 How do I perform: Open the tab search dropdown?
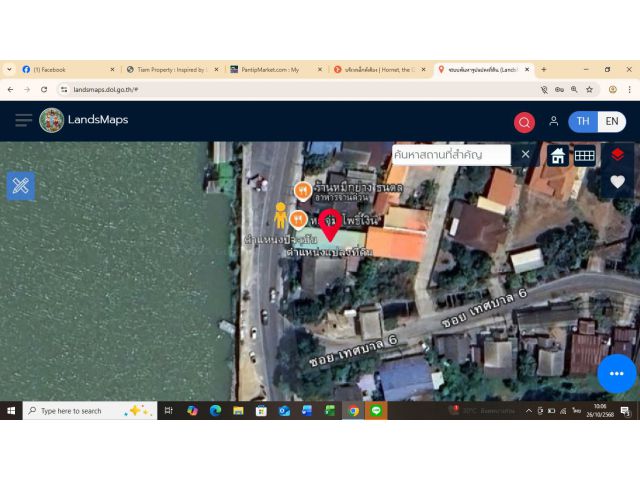[x=9, y=69]
